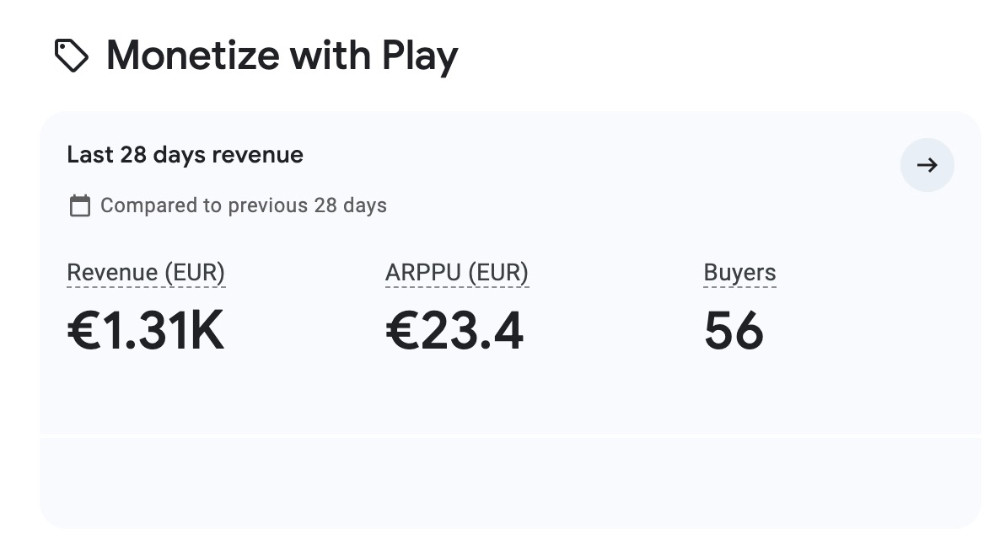Click the euro sign in €1.31K

coord(84,330)
